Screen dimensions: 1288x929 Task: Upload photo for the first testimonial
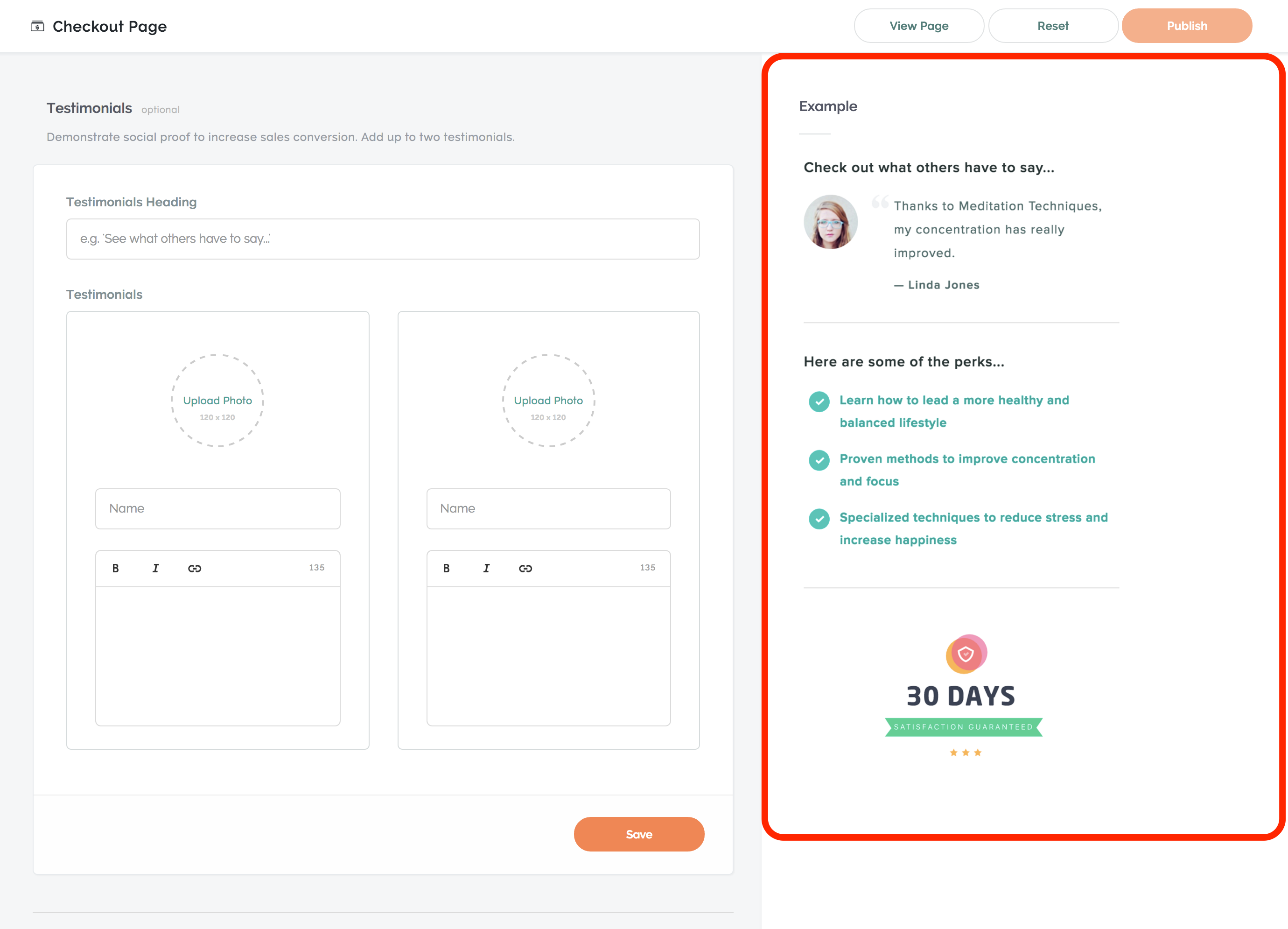pyautogui.click(x=217, y=401)
